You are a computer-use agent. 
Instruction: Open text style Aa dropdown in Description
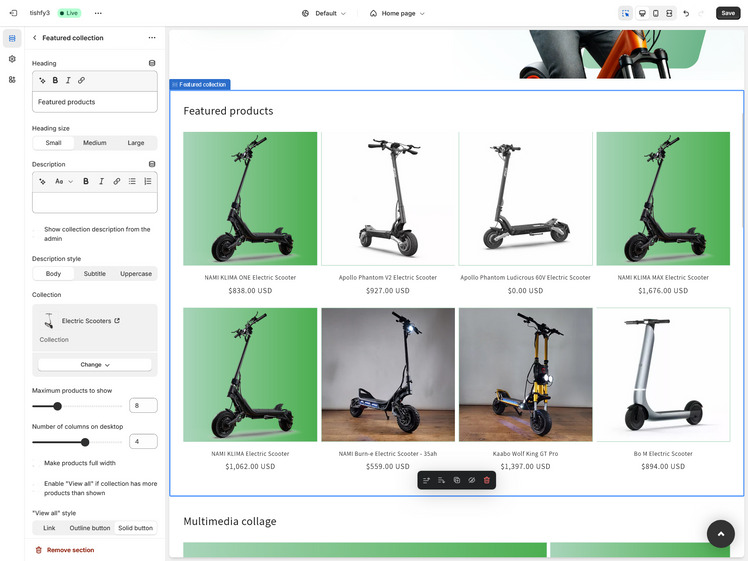64,181
